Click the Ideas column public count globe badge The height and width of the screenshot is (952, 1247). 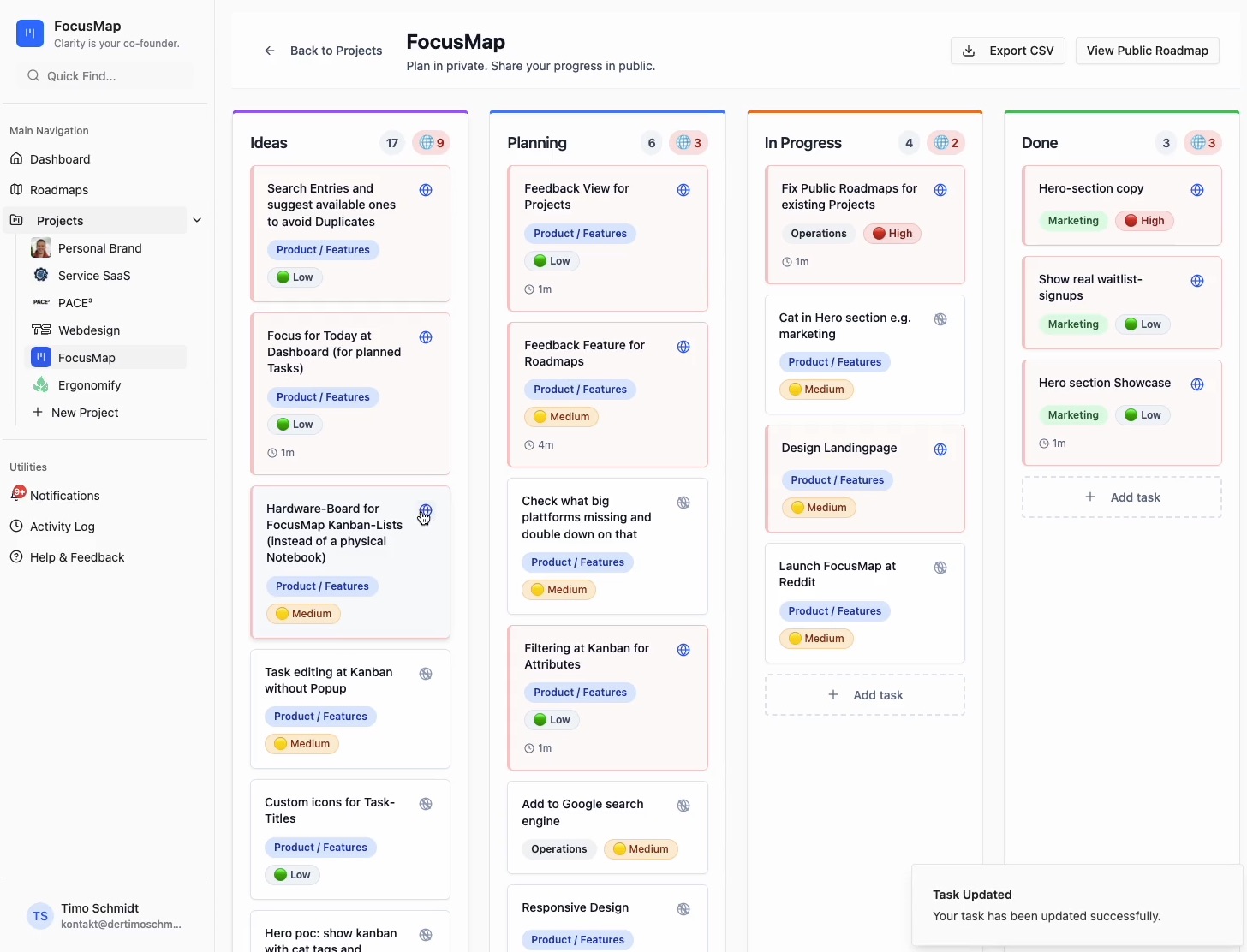point(432,143)
